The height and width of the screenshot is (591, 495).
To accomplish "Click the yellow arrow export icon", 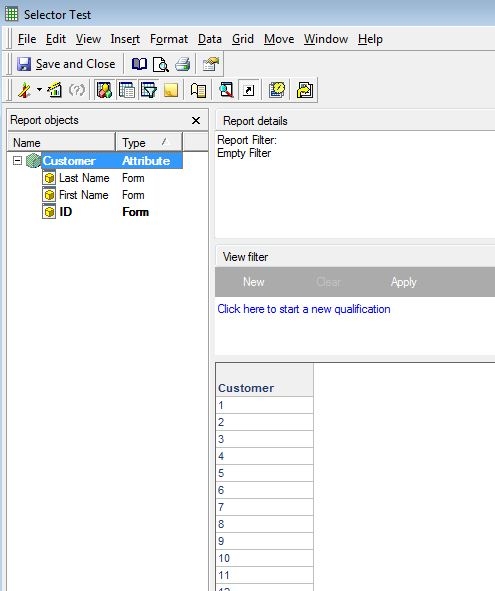I will [305, 90].
